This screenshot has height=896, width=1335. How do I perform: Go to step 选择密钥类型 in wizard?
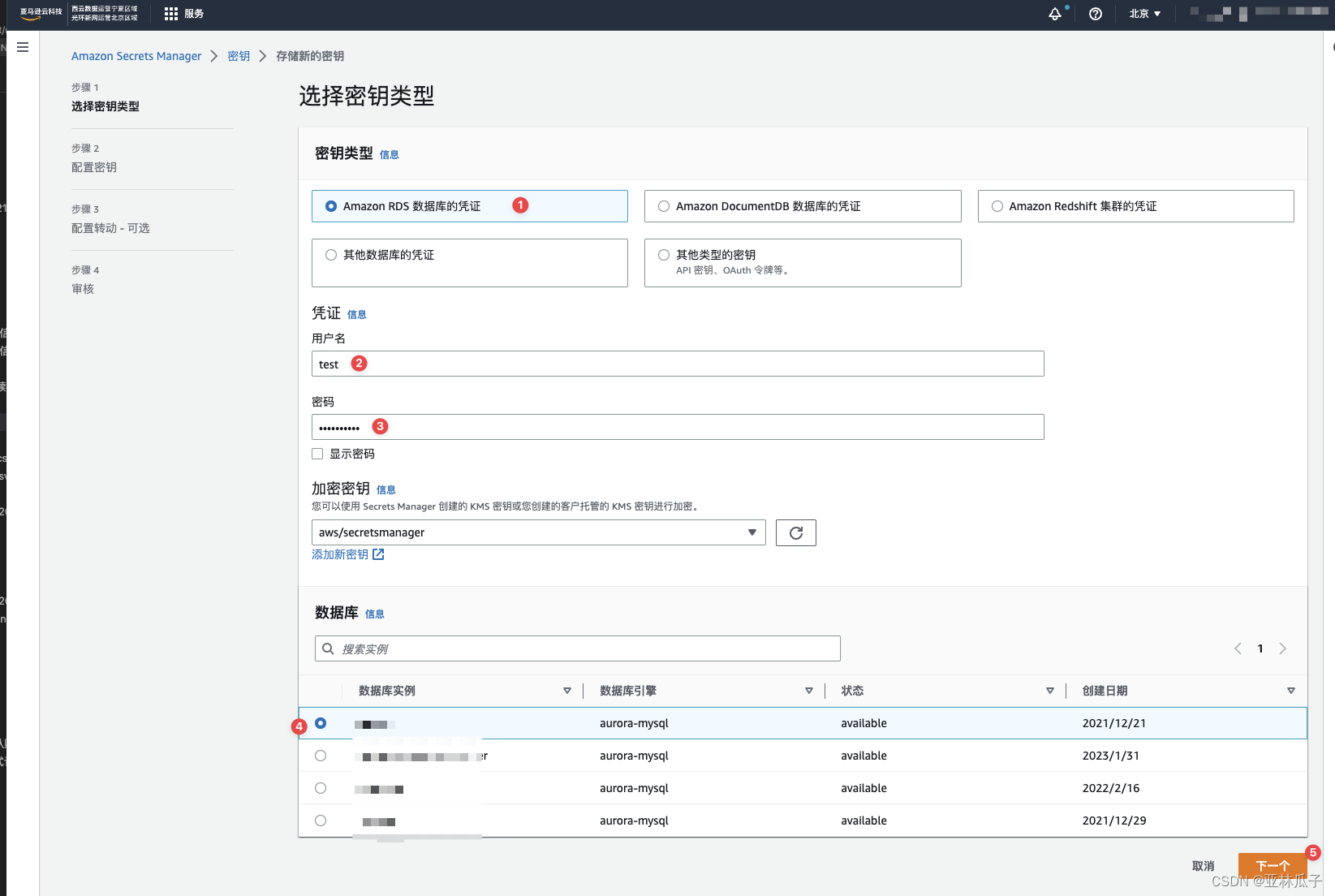pos(106,106)
